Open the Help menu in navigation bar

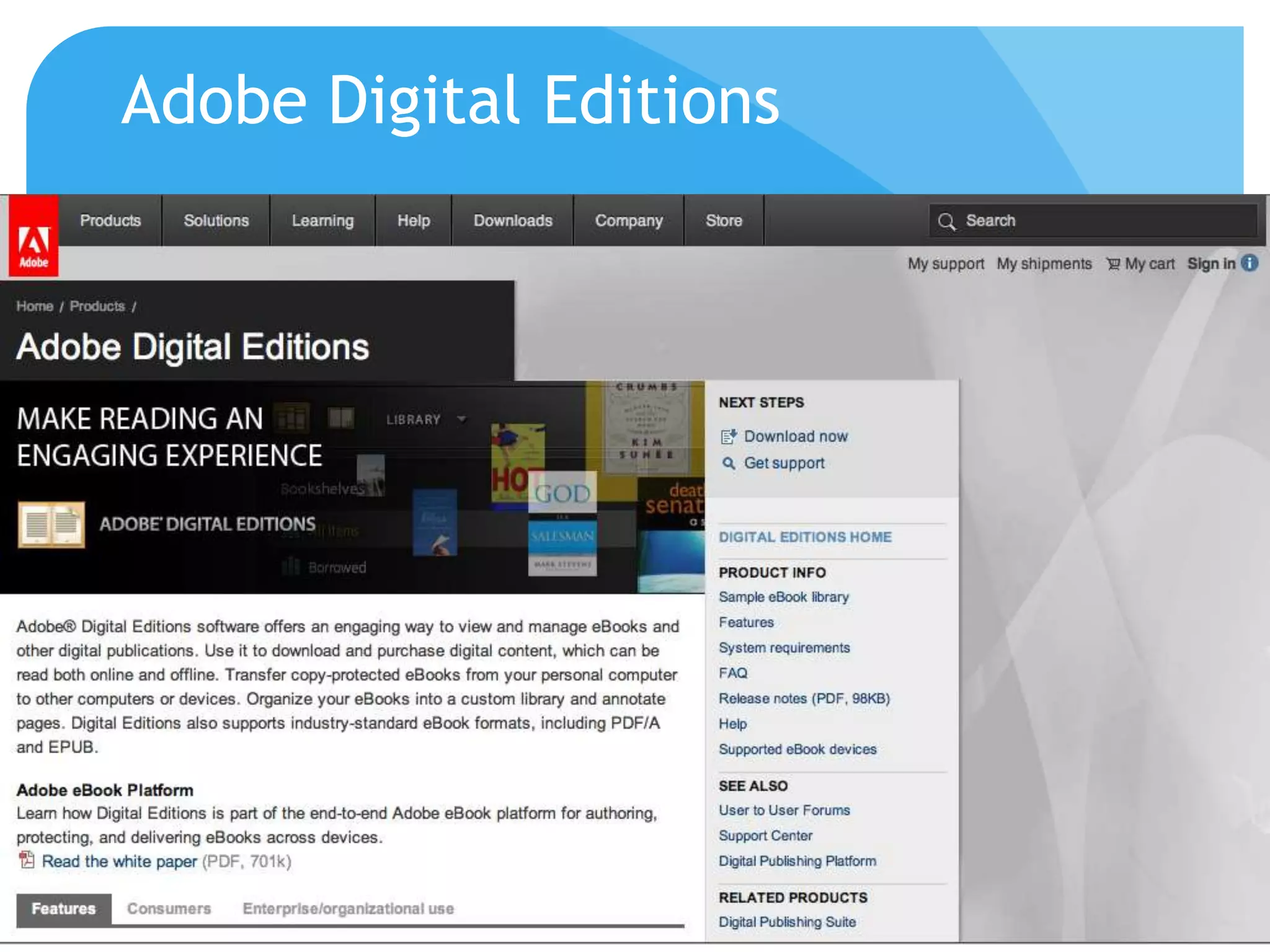coord(414,221)
